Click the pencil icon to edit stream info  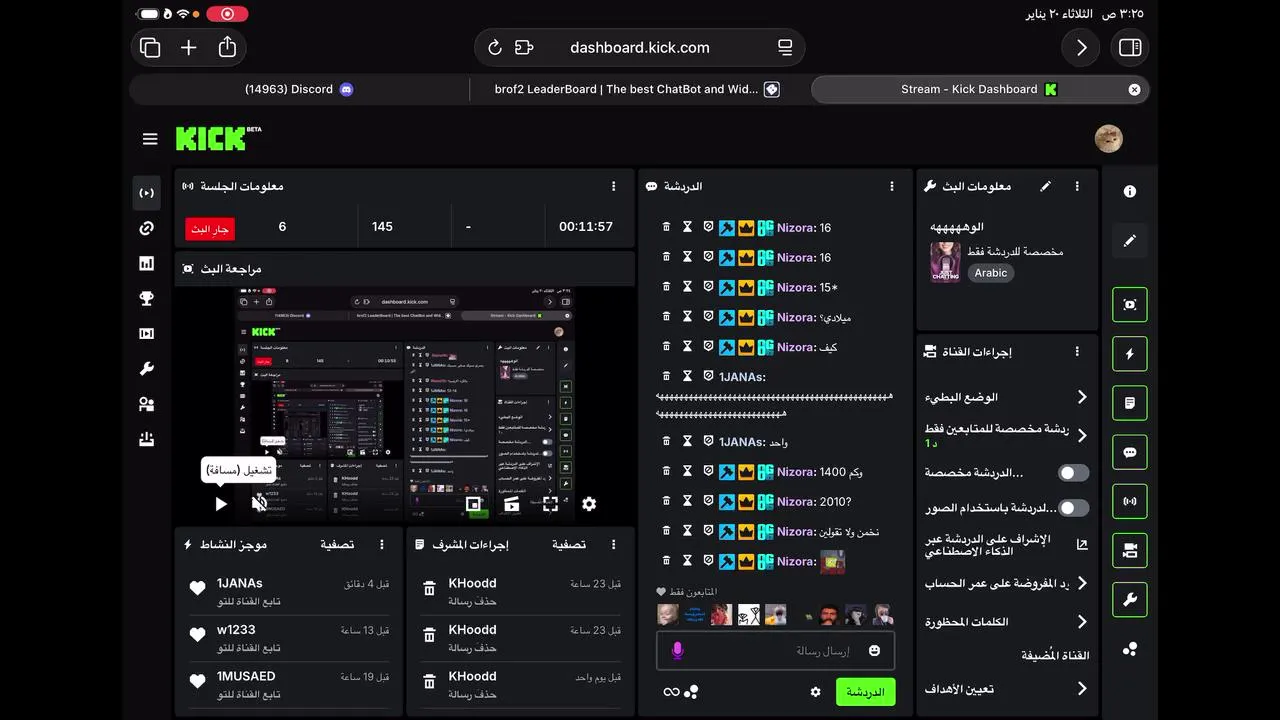tap(1045, 186)
